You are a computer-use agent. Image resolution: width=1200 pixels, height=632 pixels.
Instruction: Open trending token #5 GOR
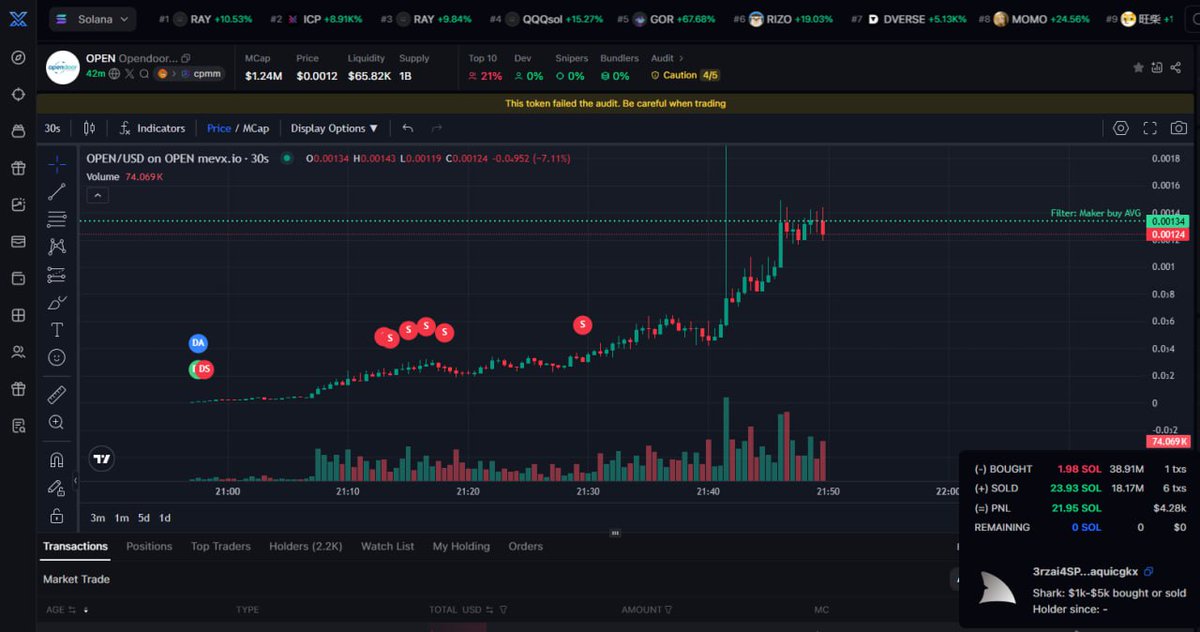(x=666, y=19)
